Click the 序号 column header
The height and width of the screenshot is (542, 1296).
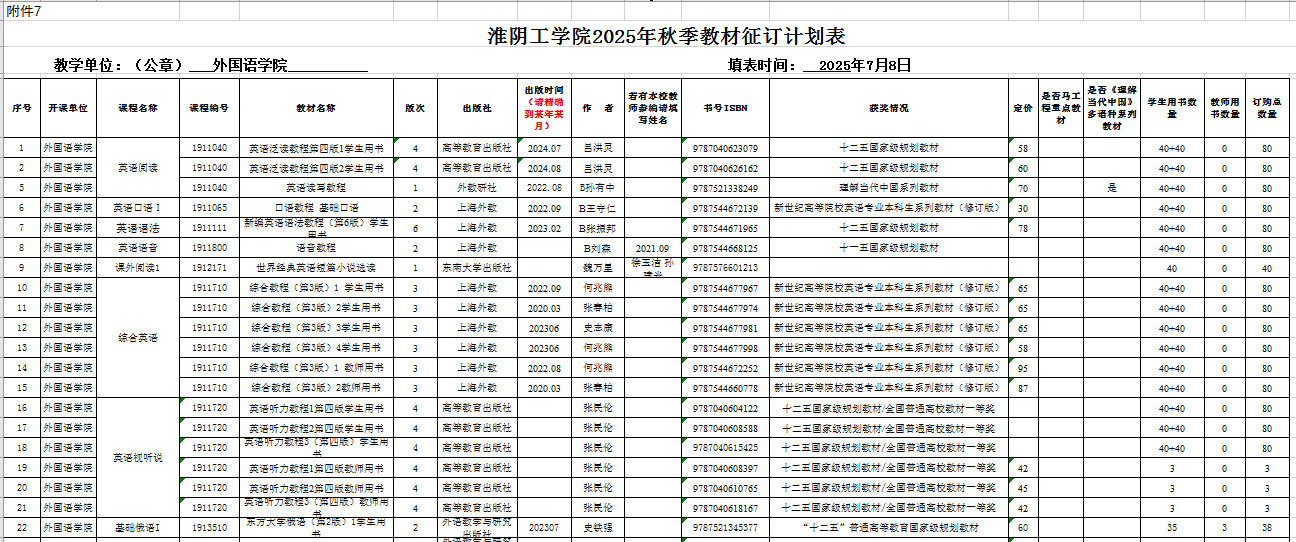pos(21,108)
